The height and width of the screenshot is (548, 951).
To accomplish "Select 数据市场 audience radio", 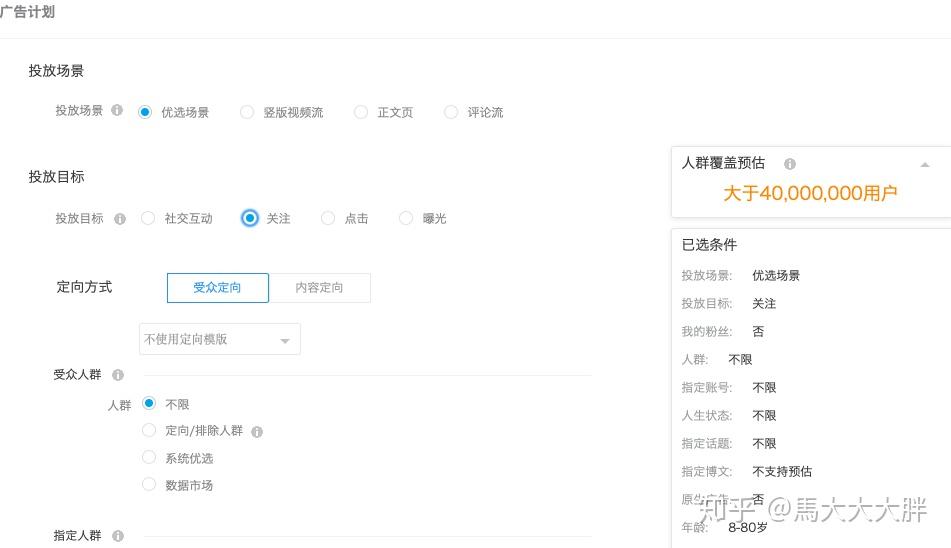I will [x=149, y=484].
